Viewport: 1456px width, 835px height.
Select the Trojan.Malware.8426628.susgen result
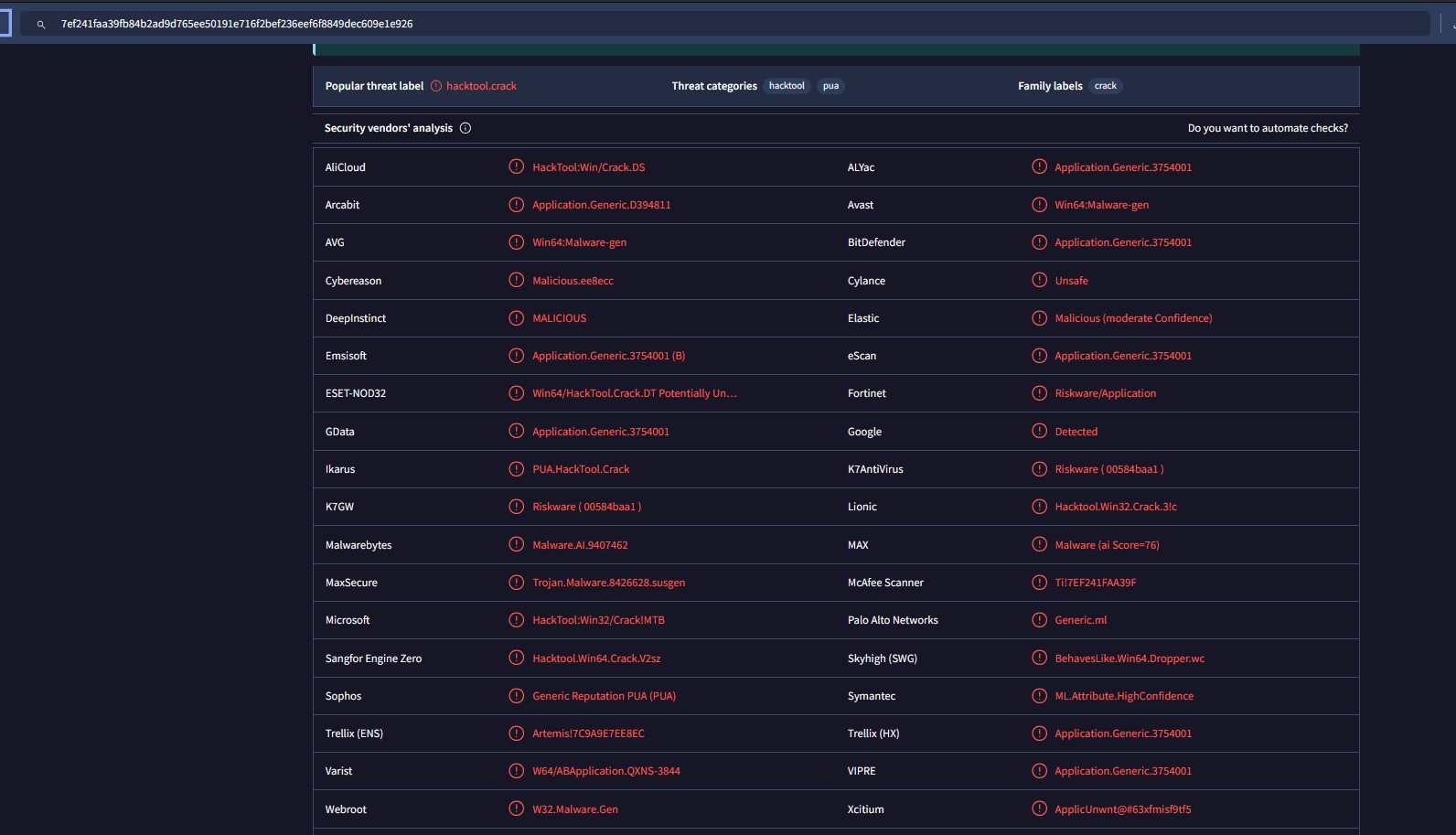609,583
